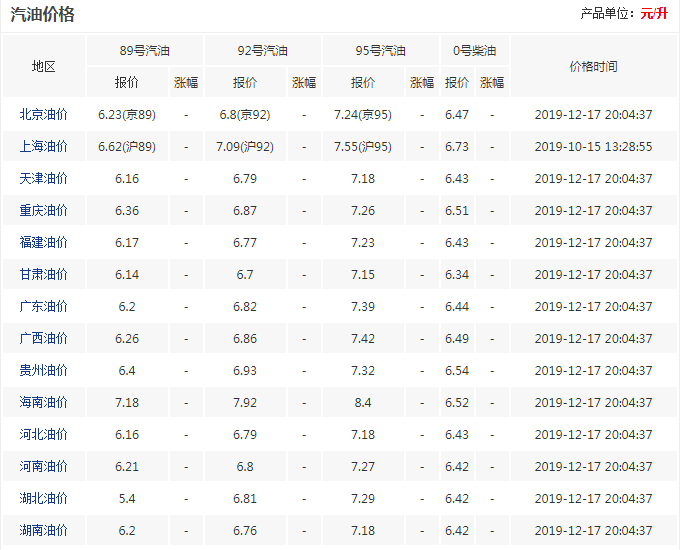683x550 pixels.
Task: Click the 价格时间 column header
Action: click(594, 66)
